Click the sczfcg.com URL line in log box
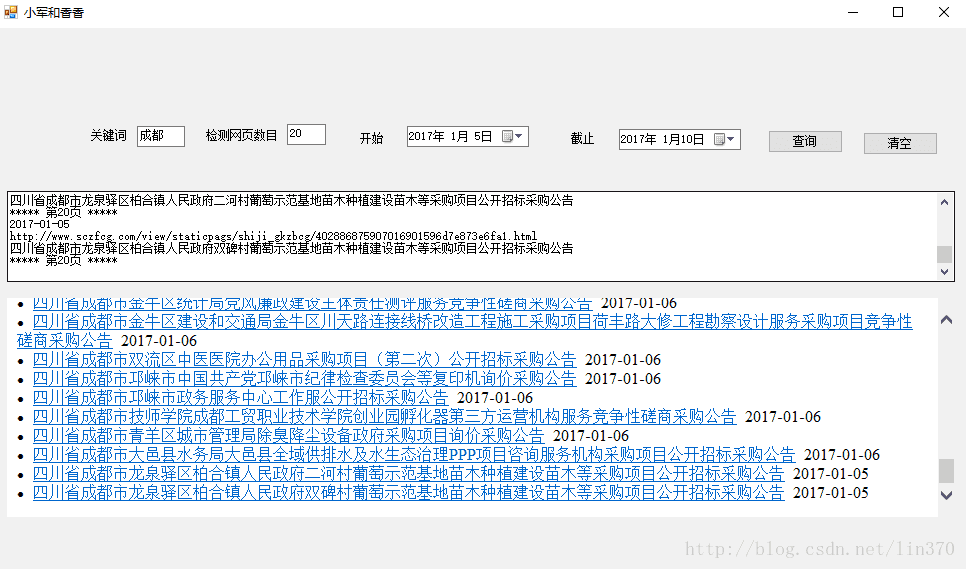Viewport: 966px width, 569px height. point(273,236)
